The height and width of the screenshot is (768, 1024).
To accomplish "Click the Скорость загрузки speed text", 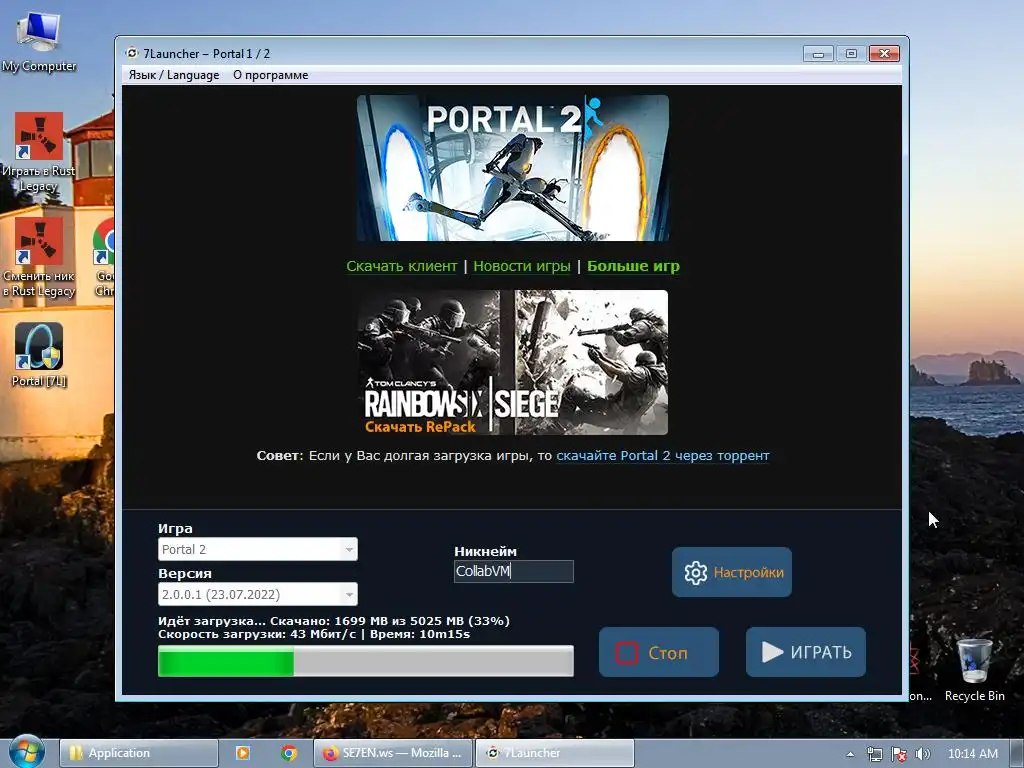I will tap(314, 634).
